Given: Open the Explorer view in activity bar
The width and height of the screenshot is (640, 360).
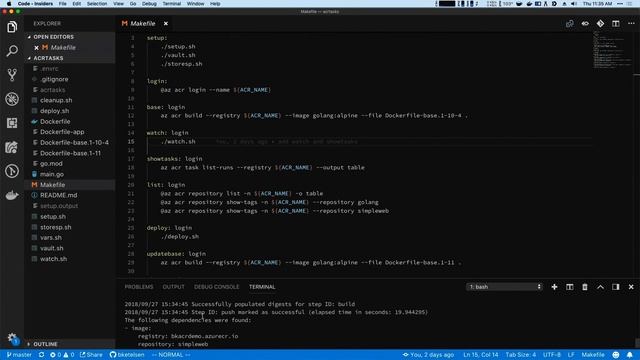Looking at the screenshot, I should point(12,27).
